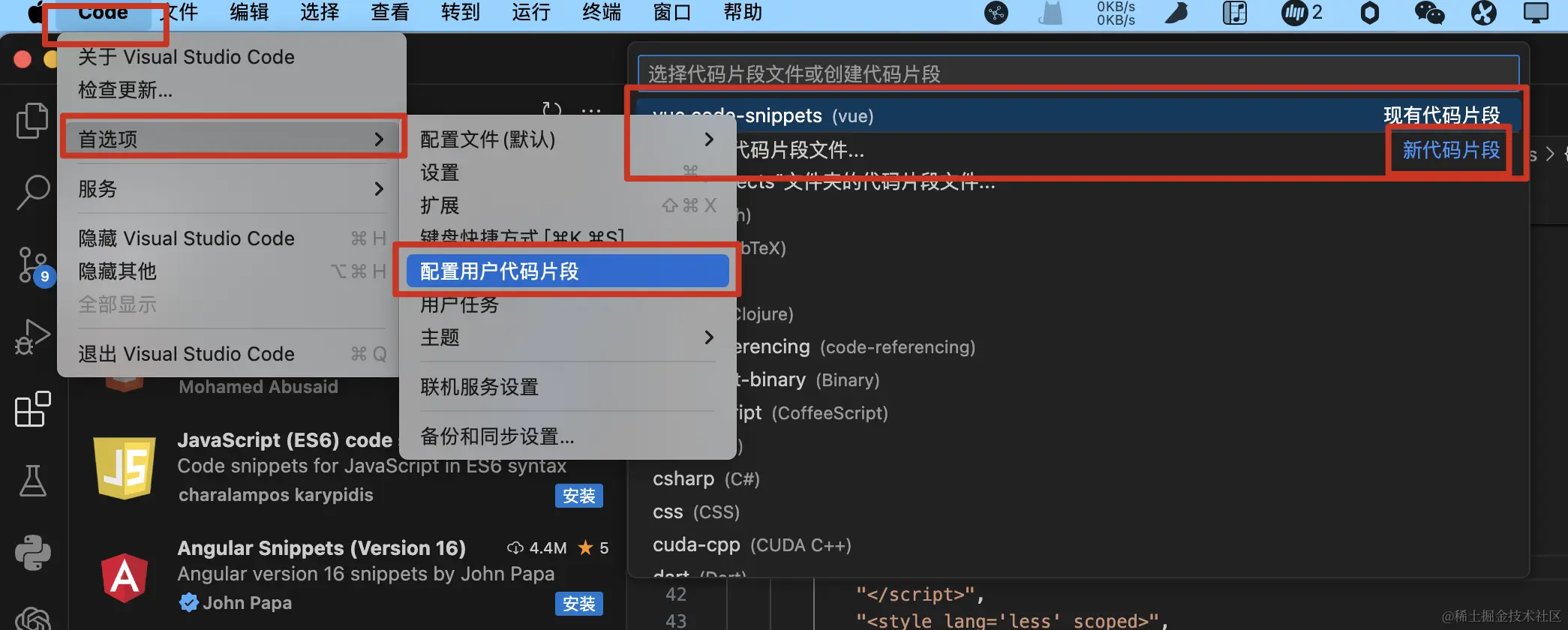Screen dimensions: 1568x630
Task: Select the Binary snippet language entry
Action: click(x=1078, y=379)
